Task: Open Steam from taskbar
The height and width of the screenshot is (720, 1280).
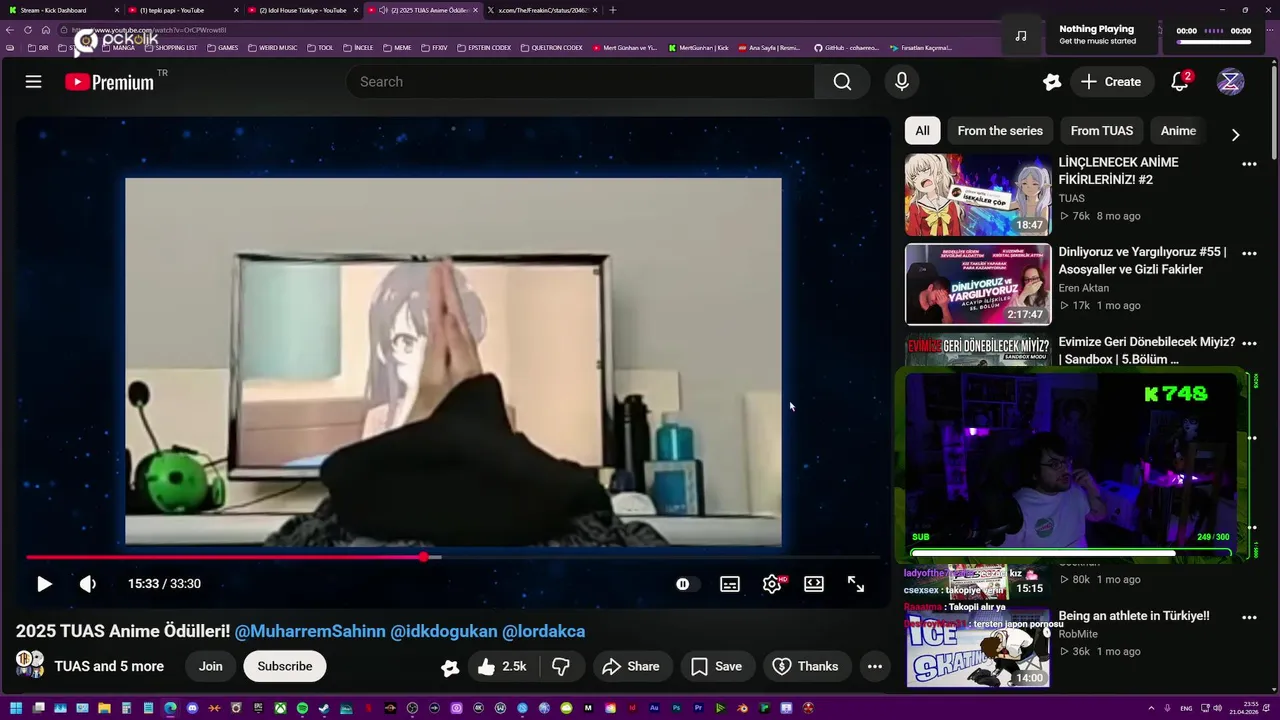Action: [324, 708]
